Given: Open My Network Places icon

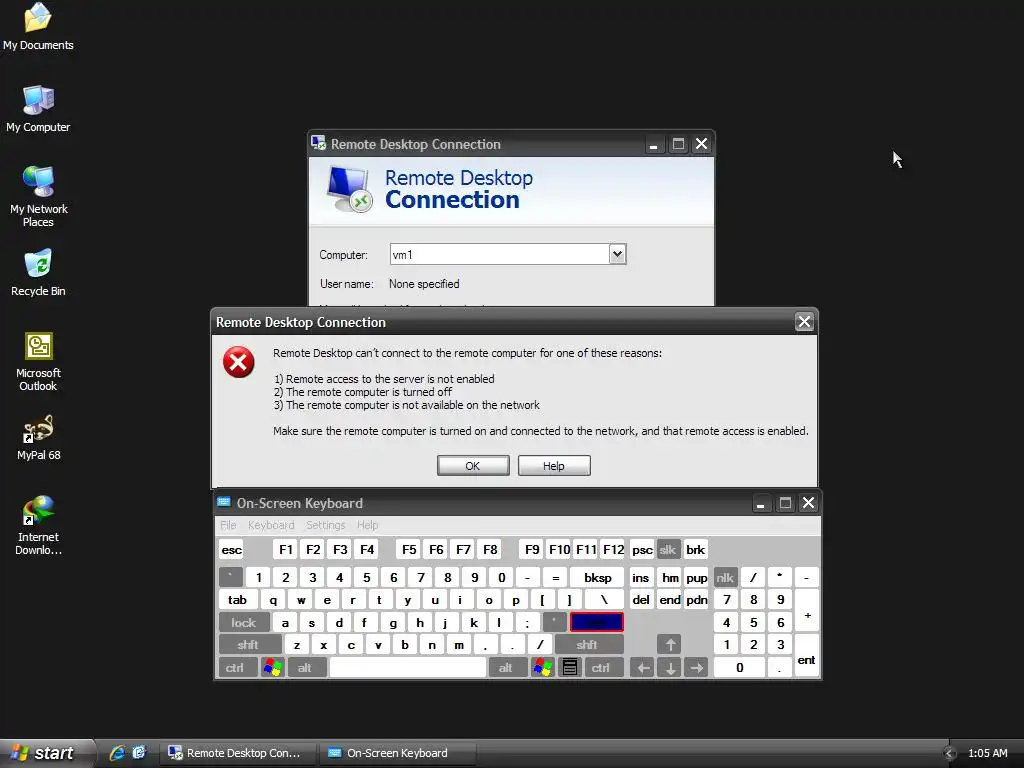Looking at the screenshot, I should (38, 196).
